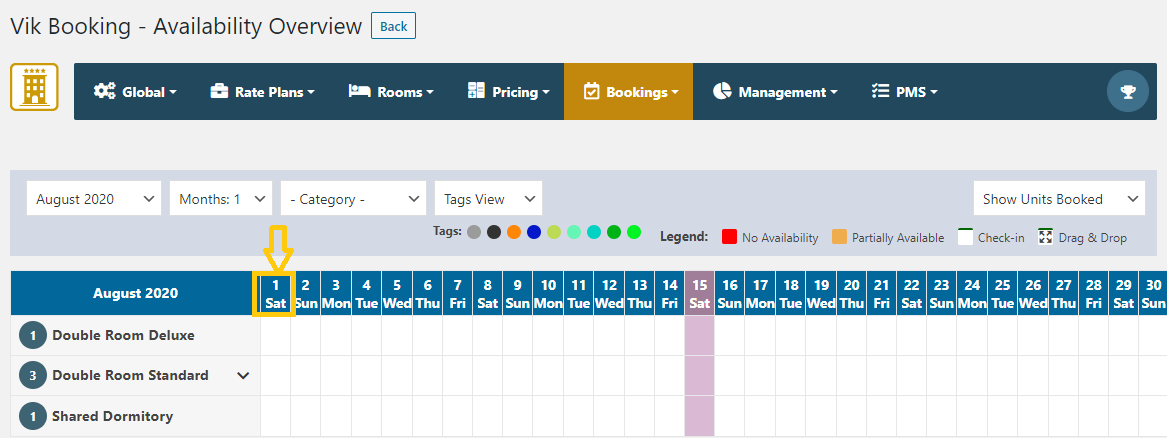The image size is (1167, 438).
Task: Select the blue tag color dot
Action: [x=534, y=232]
